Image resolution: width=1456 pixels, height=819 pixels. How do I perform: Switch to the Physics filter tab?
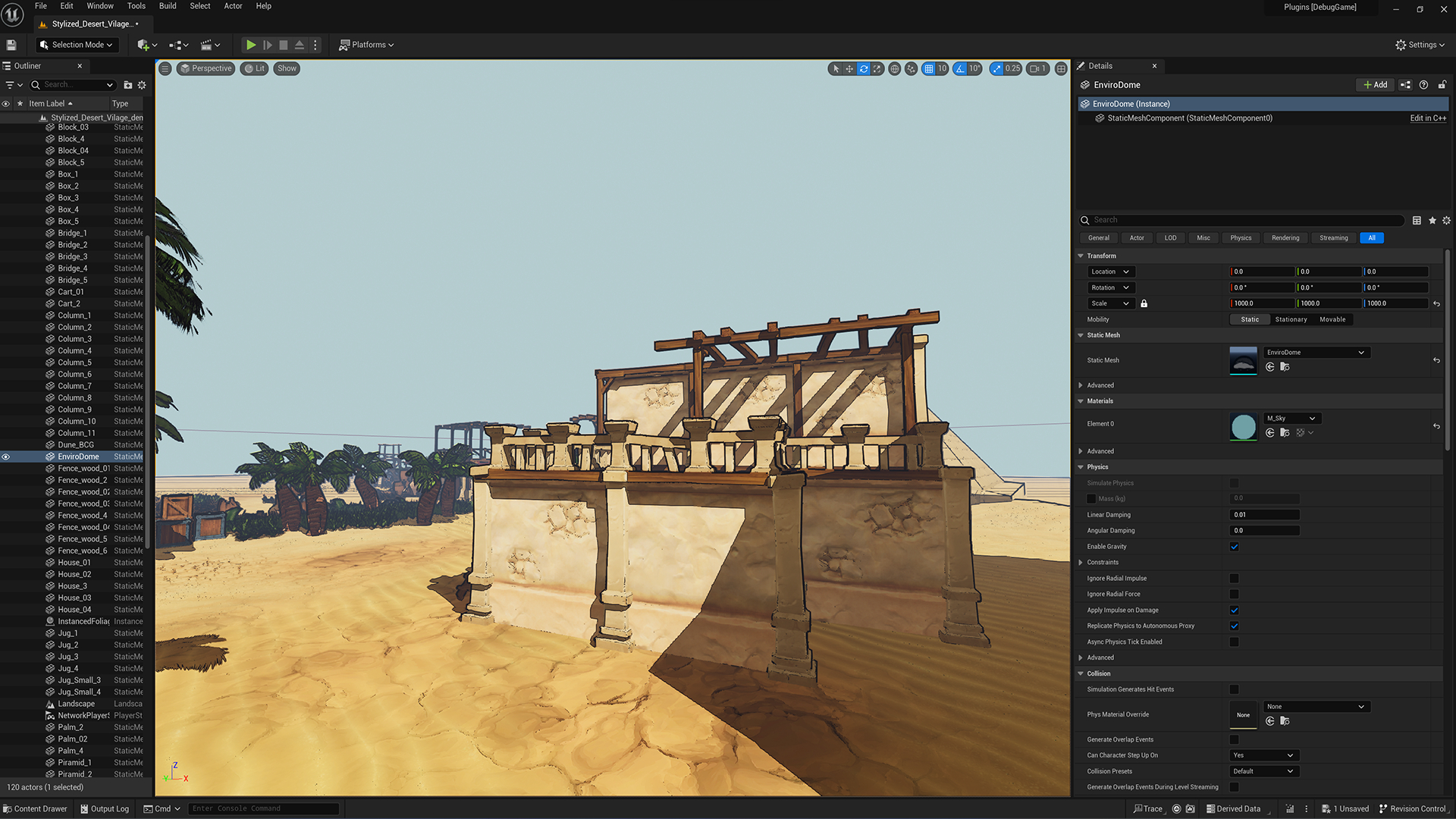[1241, 238]
